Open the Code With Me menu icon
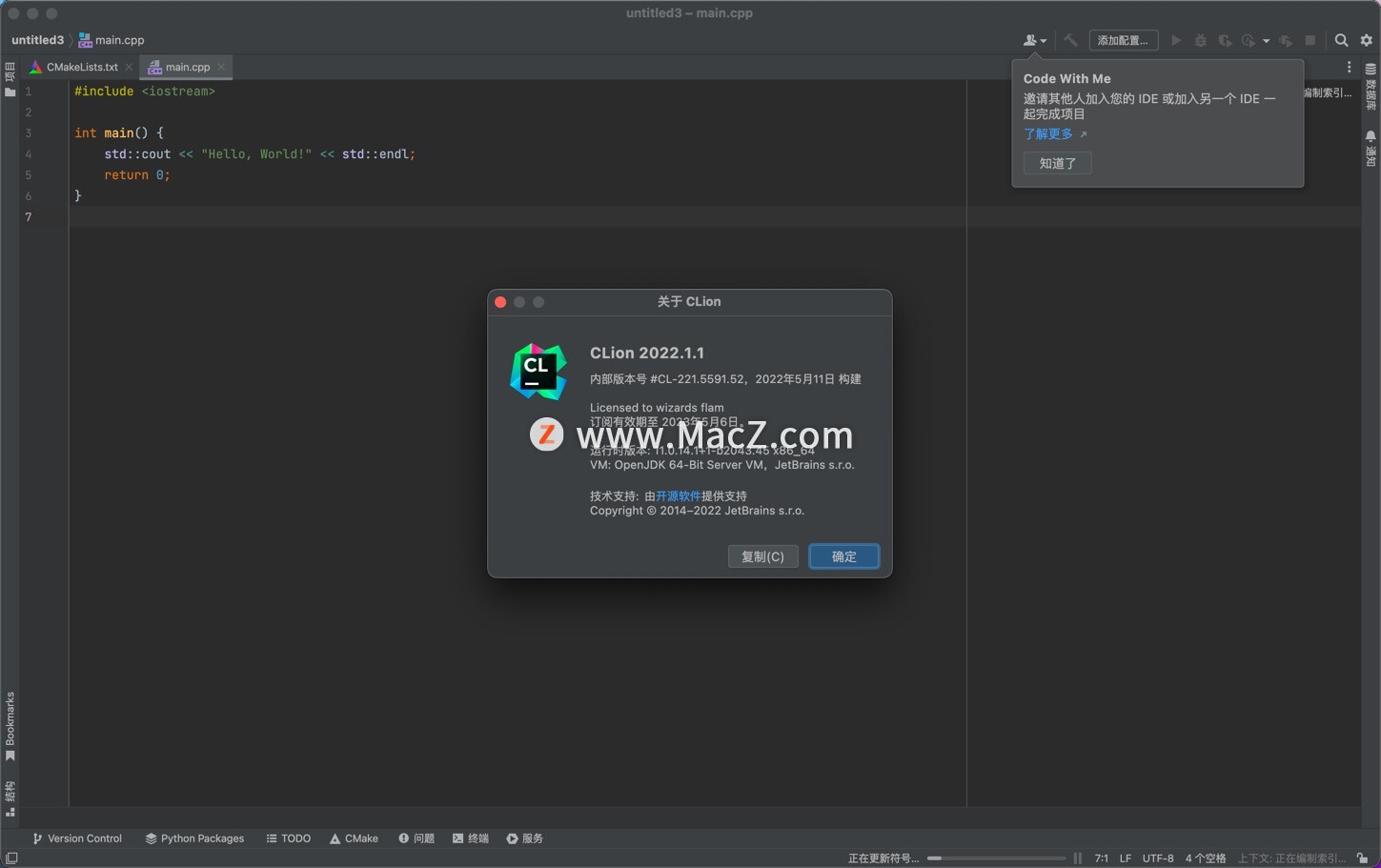The height and width of the screenshot is (868, 1381). tap(1034, 40)
